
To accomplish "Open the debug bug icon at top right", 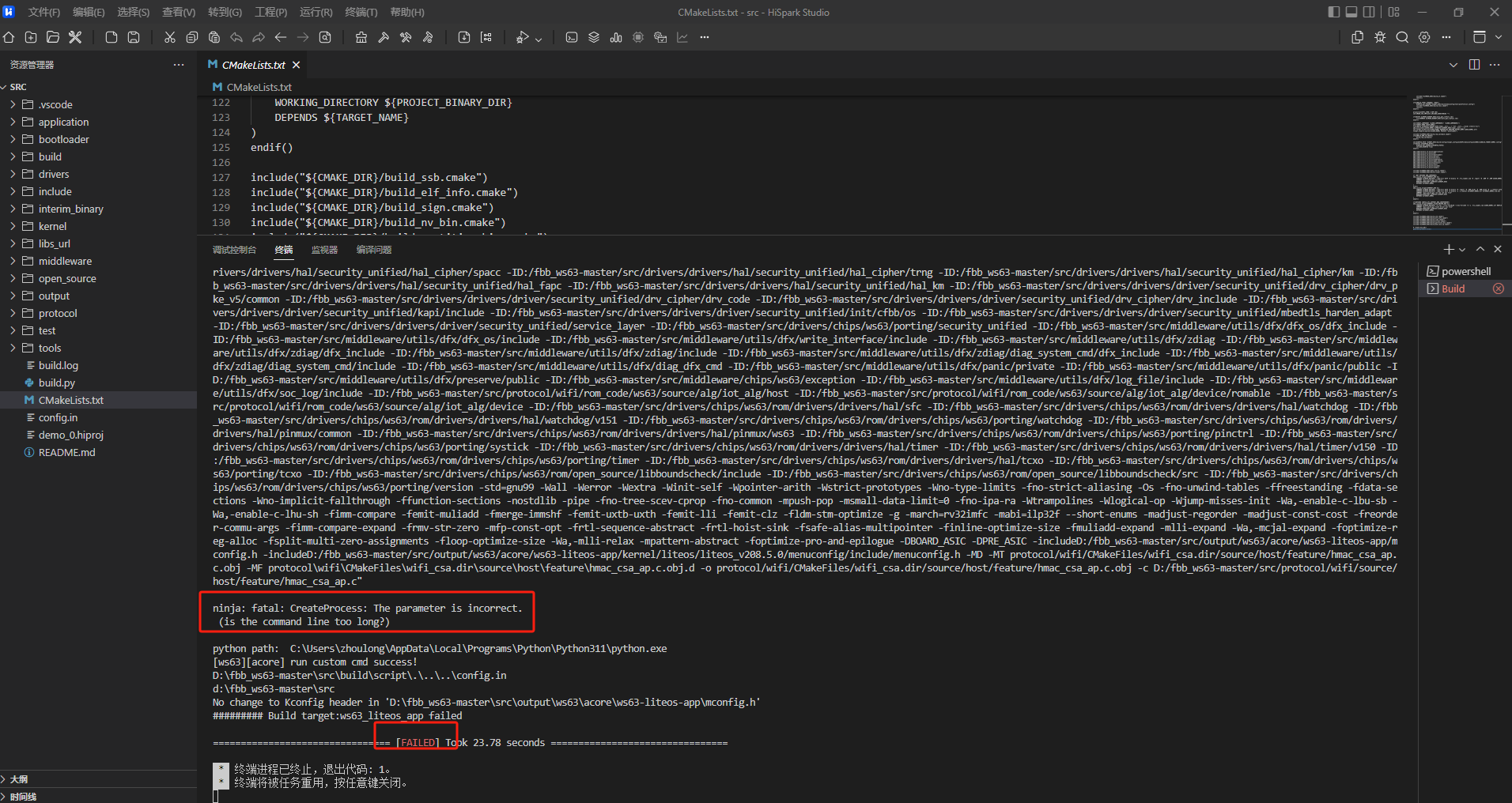I will point(1380,37).
